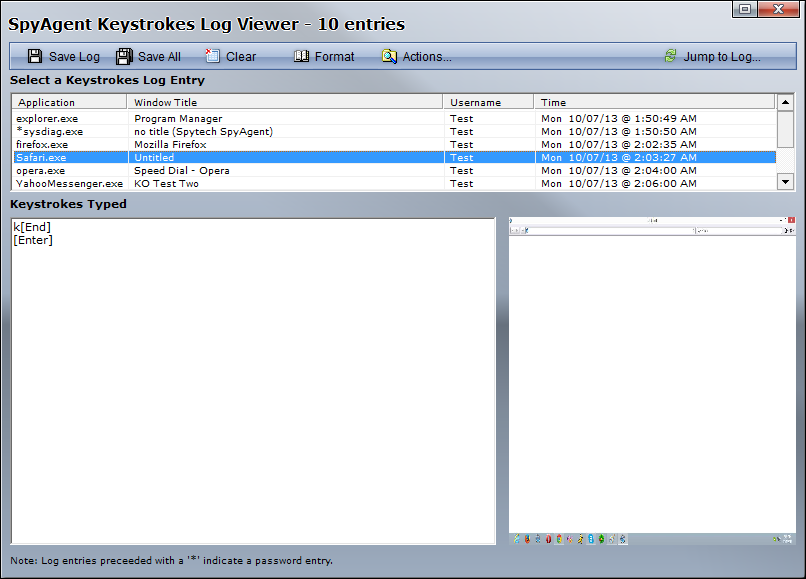
Task: Click the Save Log floppy disk icon
Action: pos(35,57)
